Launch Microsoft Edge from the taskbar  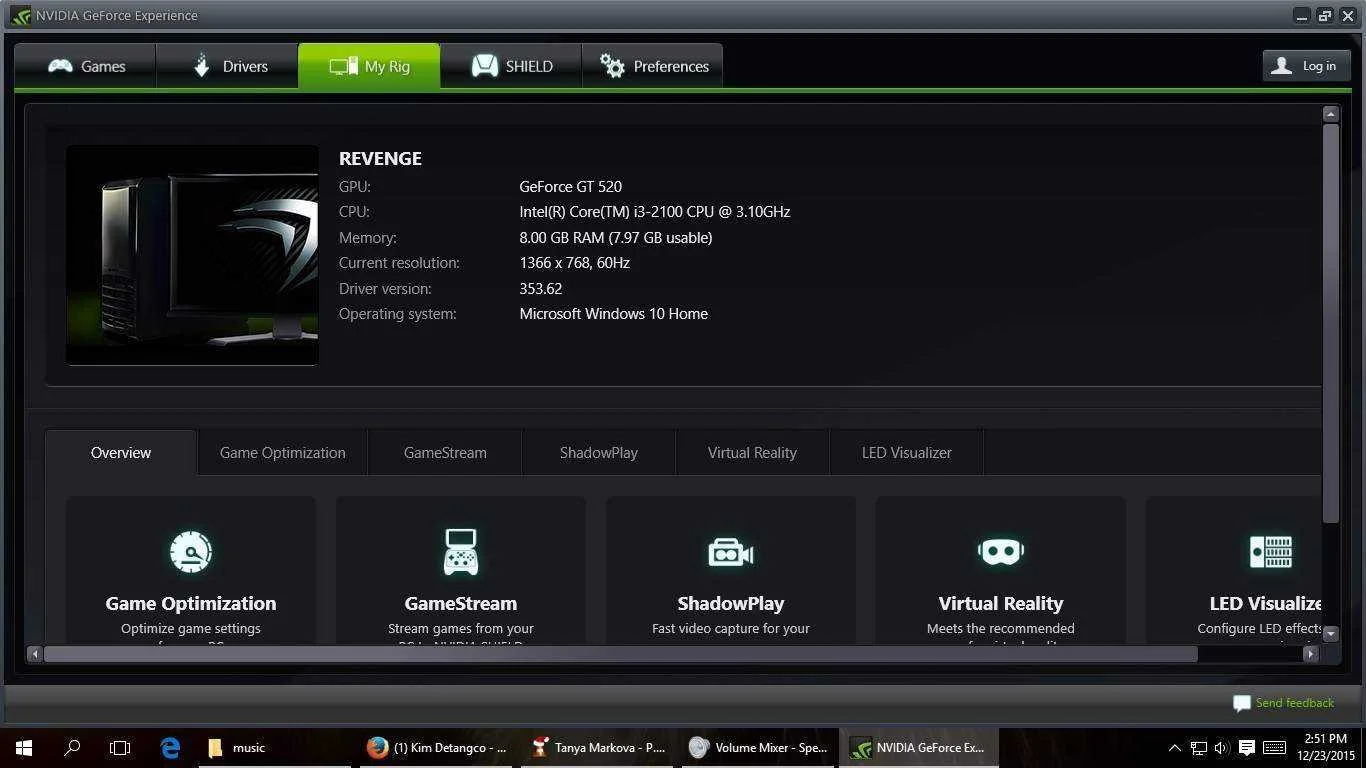[x=170, y=747]
